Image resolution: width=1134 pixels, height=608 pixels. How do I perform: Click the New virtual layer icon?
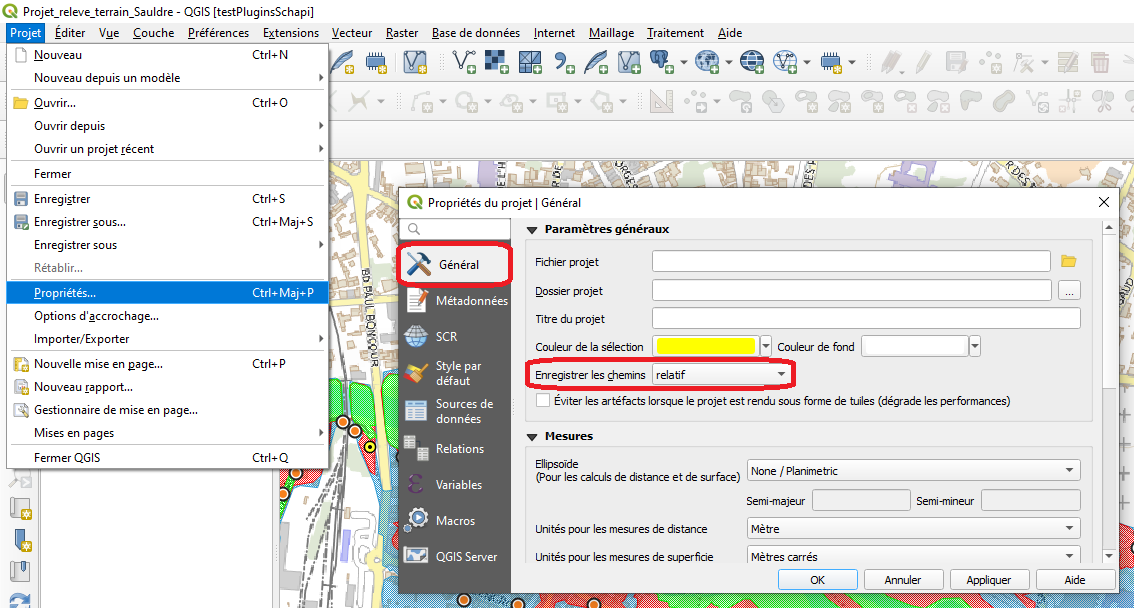pos(415,62)
